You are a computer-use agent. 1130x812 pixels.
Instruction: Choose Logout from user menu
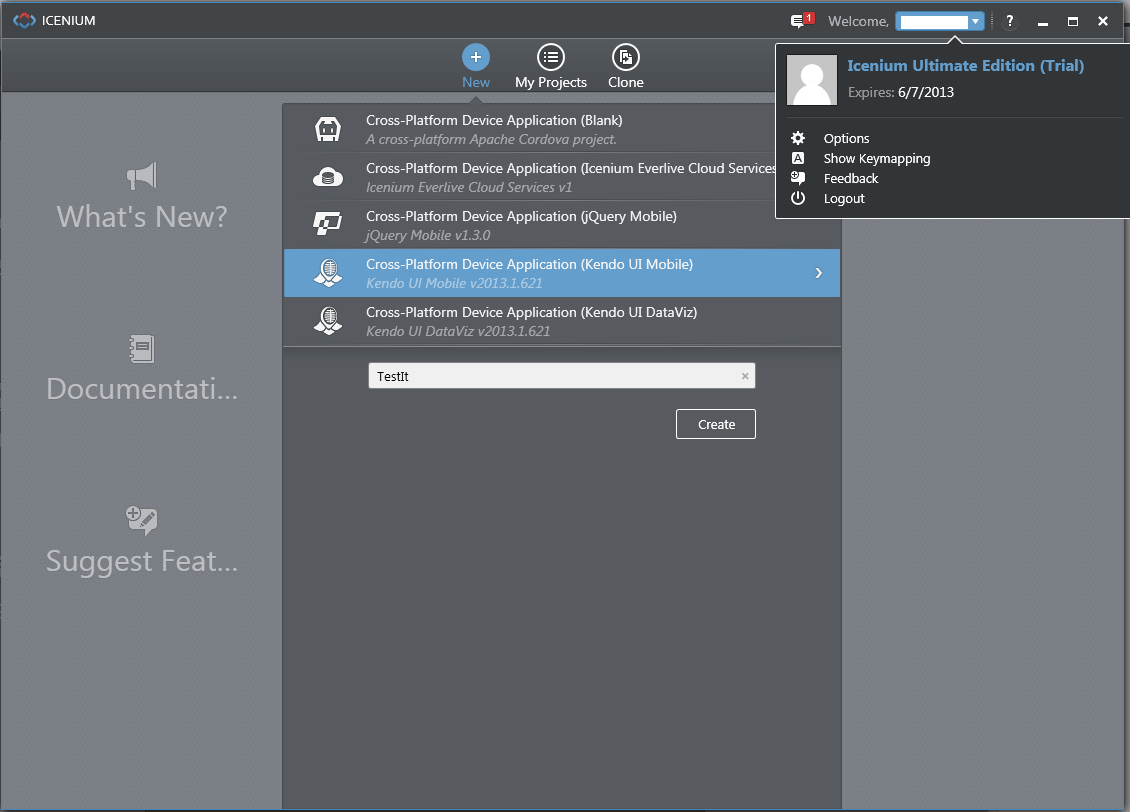point(844,199)
